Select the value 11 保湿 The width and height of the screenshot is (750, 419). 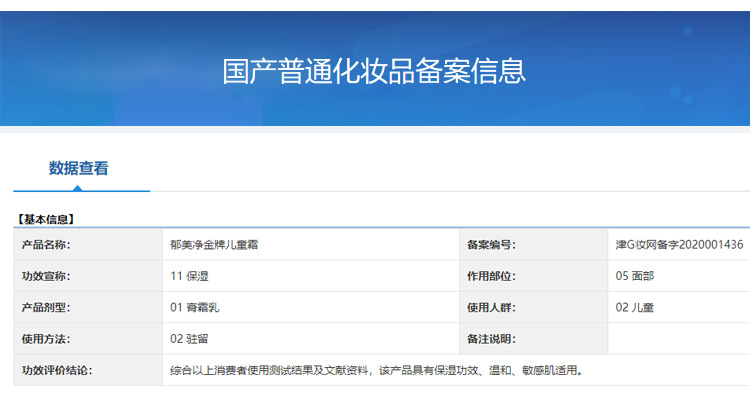click(x=189, y=276)
